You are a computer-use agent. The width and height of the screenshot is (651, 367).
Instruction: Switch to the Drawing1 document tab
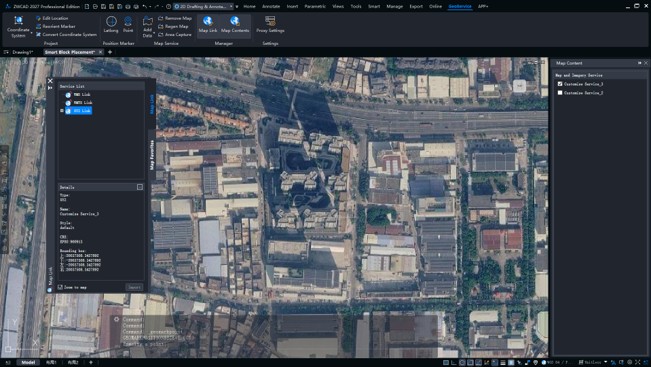click(22, 52)
